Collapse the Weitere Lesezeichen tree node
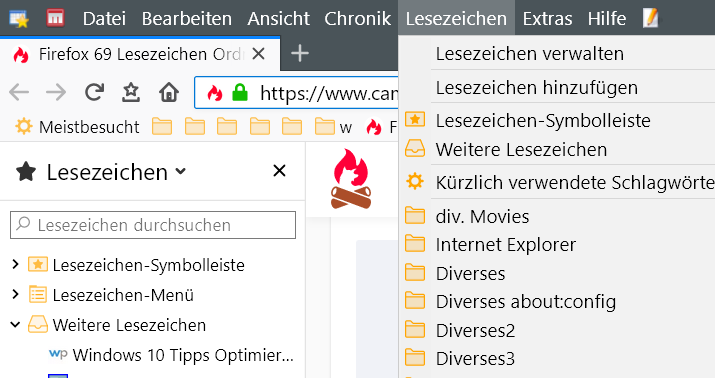715x378 pixels. tap(15, 325)
